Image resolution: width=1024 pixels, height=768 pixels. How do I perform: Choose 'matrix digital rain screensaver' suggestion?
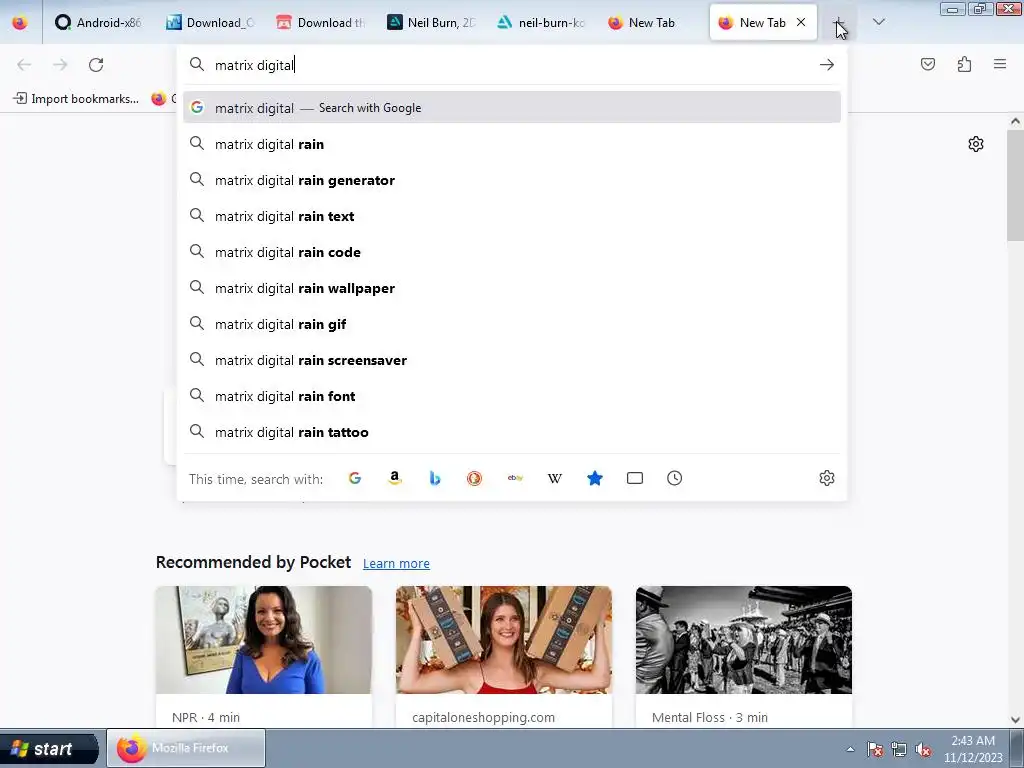[512, 360]
